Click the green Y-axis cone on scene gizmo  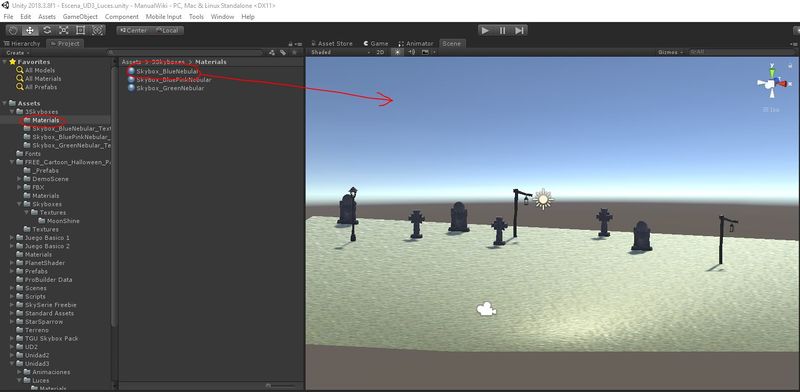click(772, 72)
